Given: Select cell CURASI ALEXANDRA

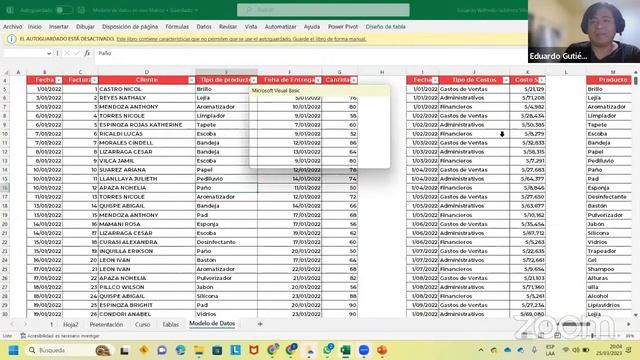Looking at the screenshot, I should pyautogui.click(x=147, y=242).
